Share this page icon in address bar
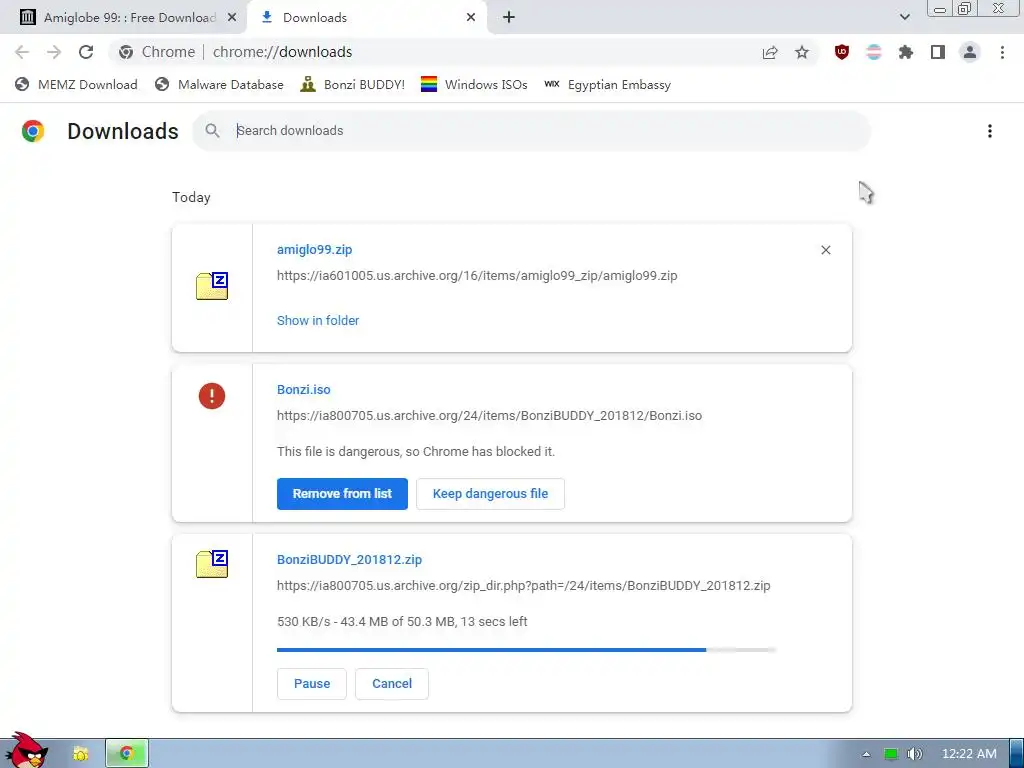This screenshot has width=1024, height=768. pos(770,52)
